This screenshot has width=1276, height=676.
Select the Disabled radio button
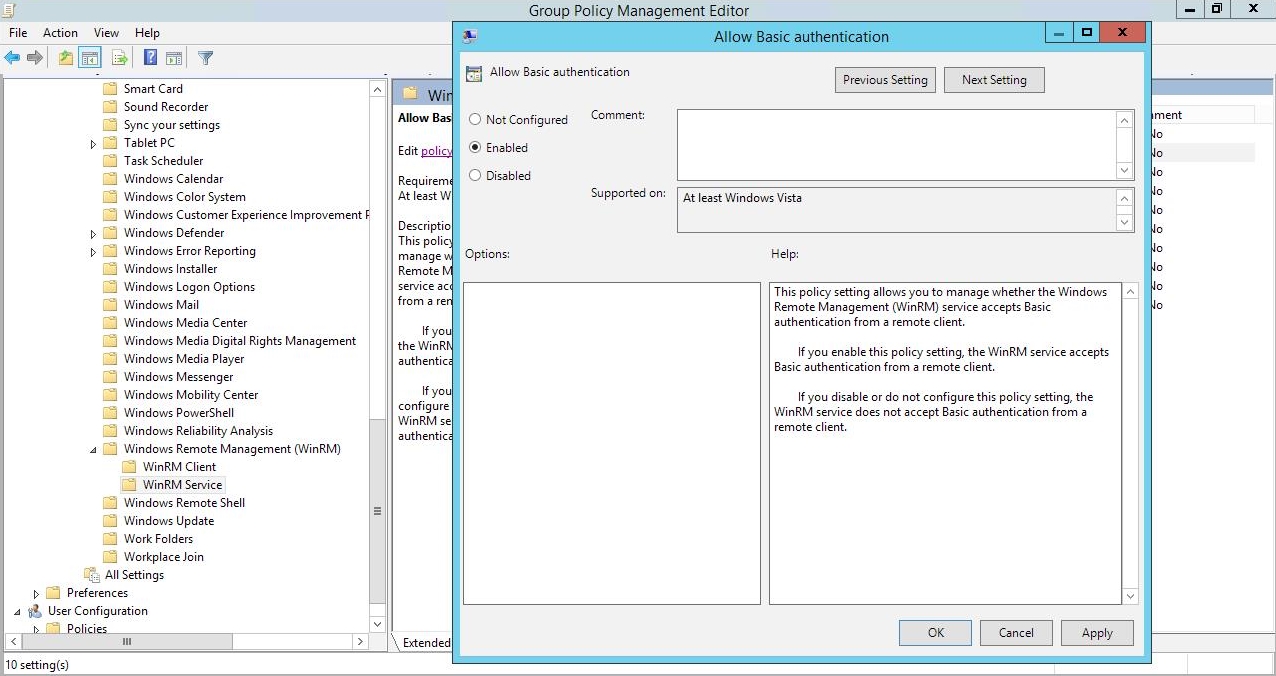tap(475, 176)
